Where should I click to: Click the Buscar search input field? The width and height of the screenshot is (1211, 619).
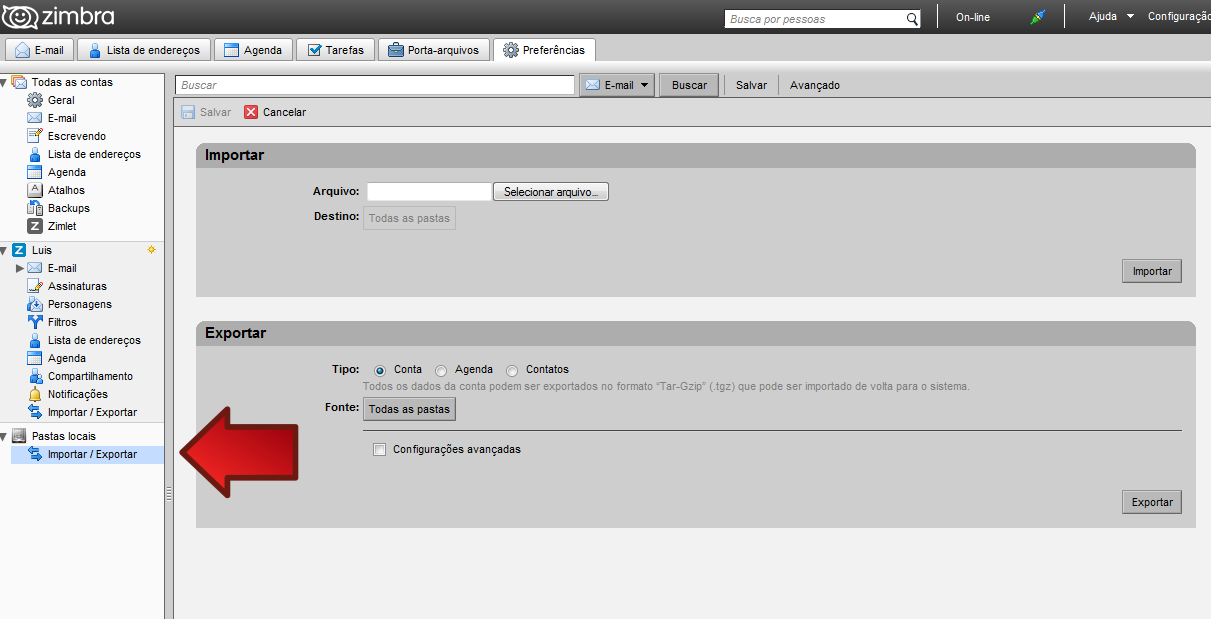375,85
